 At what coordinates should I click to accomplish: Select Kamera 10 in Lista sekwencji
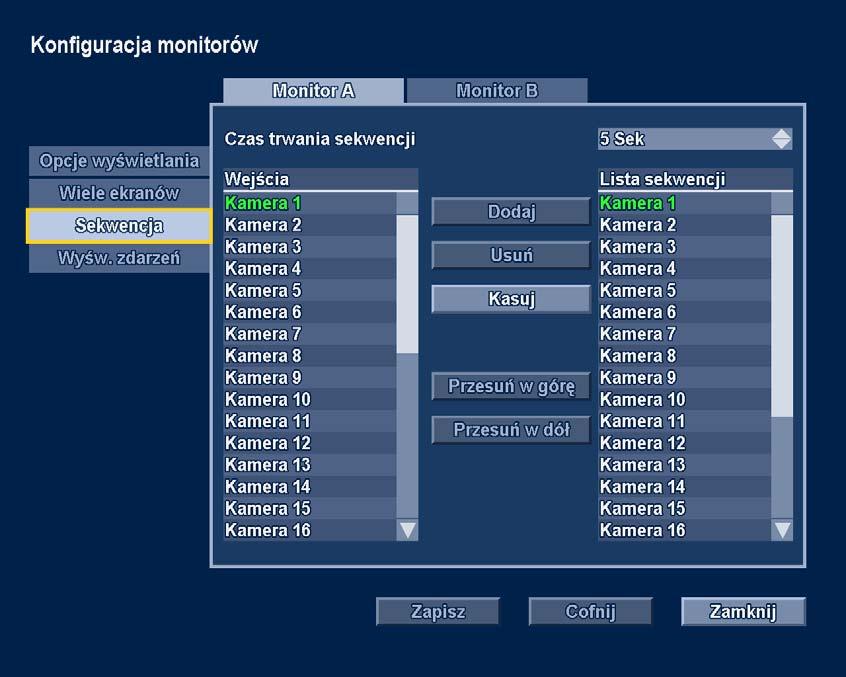coord(685,400)
